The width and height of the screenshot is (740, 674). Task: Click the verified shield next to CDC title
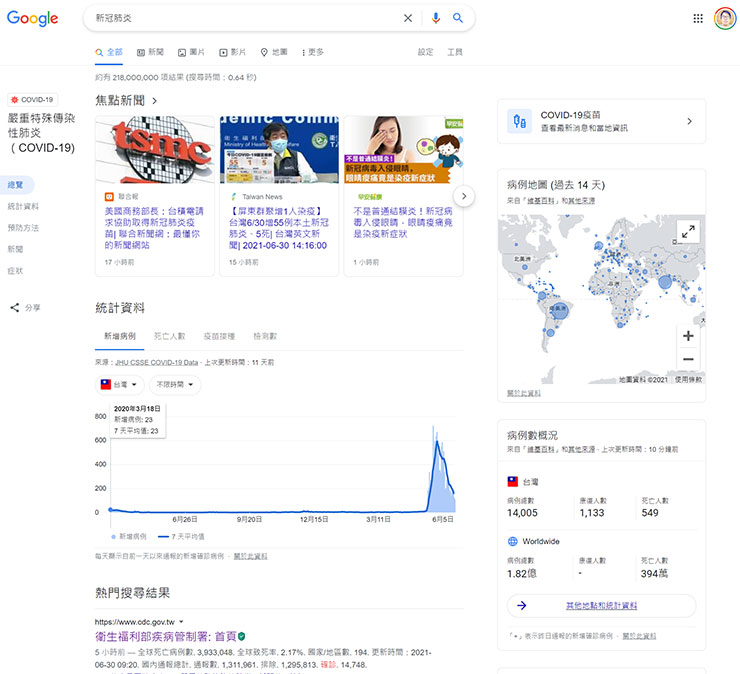pos(242,636)
